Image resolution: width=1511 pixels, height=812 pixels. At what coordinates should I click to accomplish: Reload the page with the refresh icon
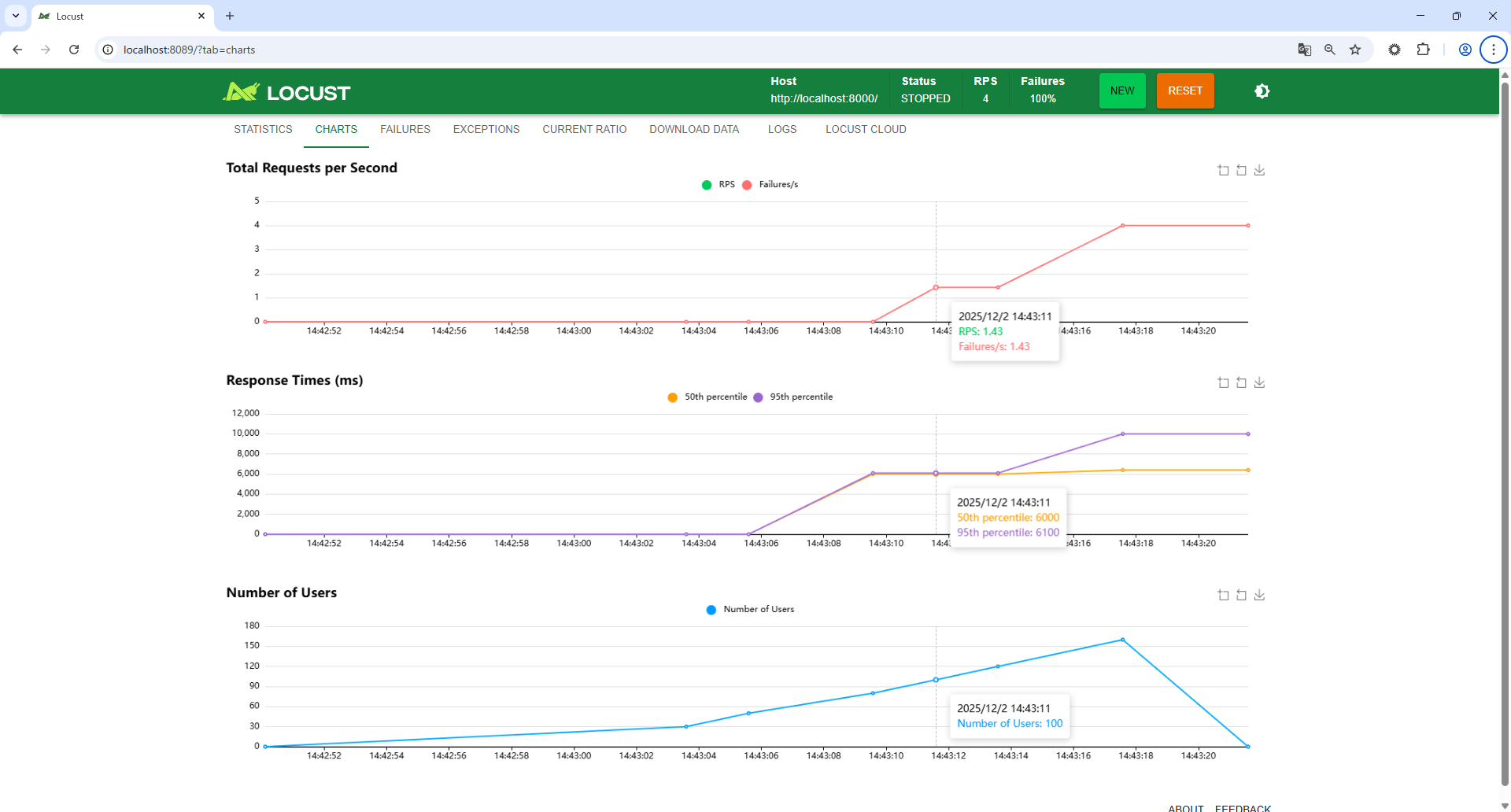tap(74, 49)
